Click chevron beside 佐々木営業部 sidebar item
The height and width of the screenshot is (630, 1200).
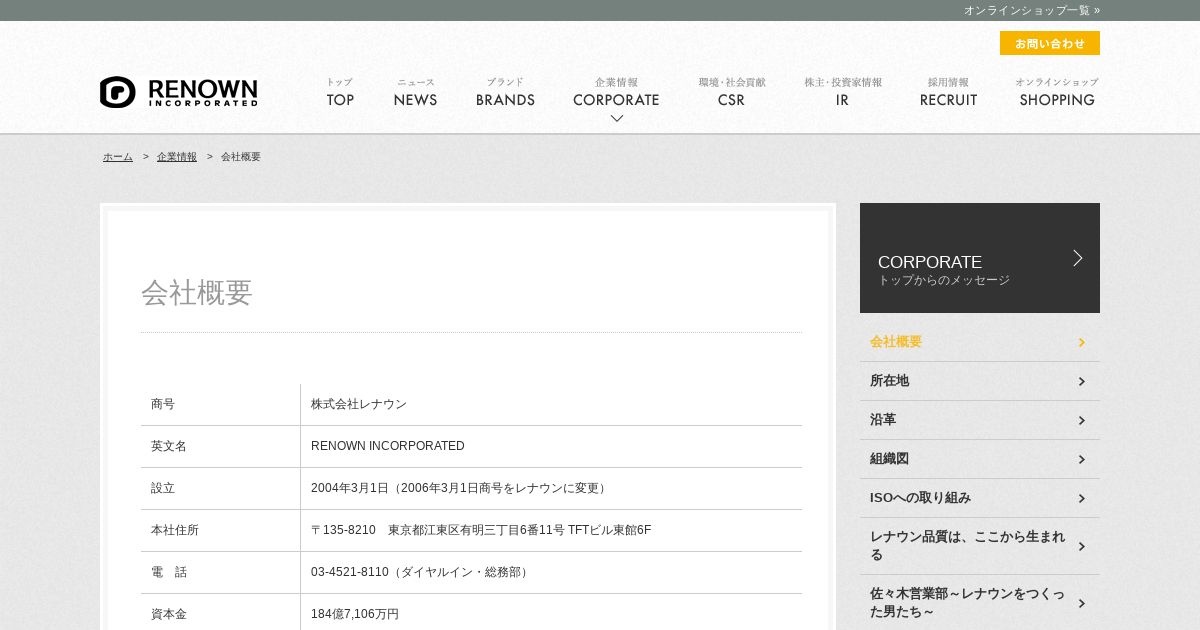click(1082, 603)
